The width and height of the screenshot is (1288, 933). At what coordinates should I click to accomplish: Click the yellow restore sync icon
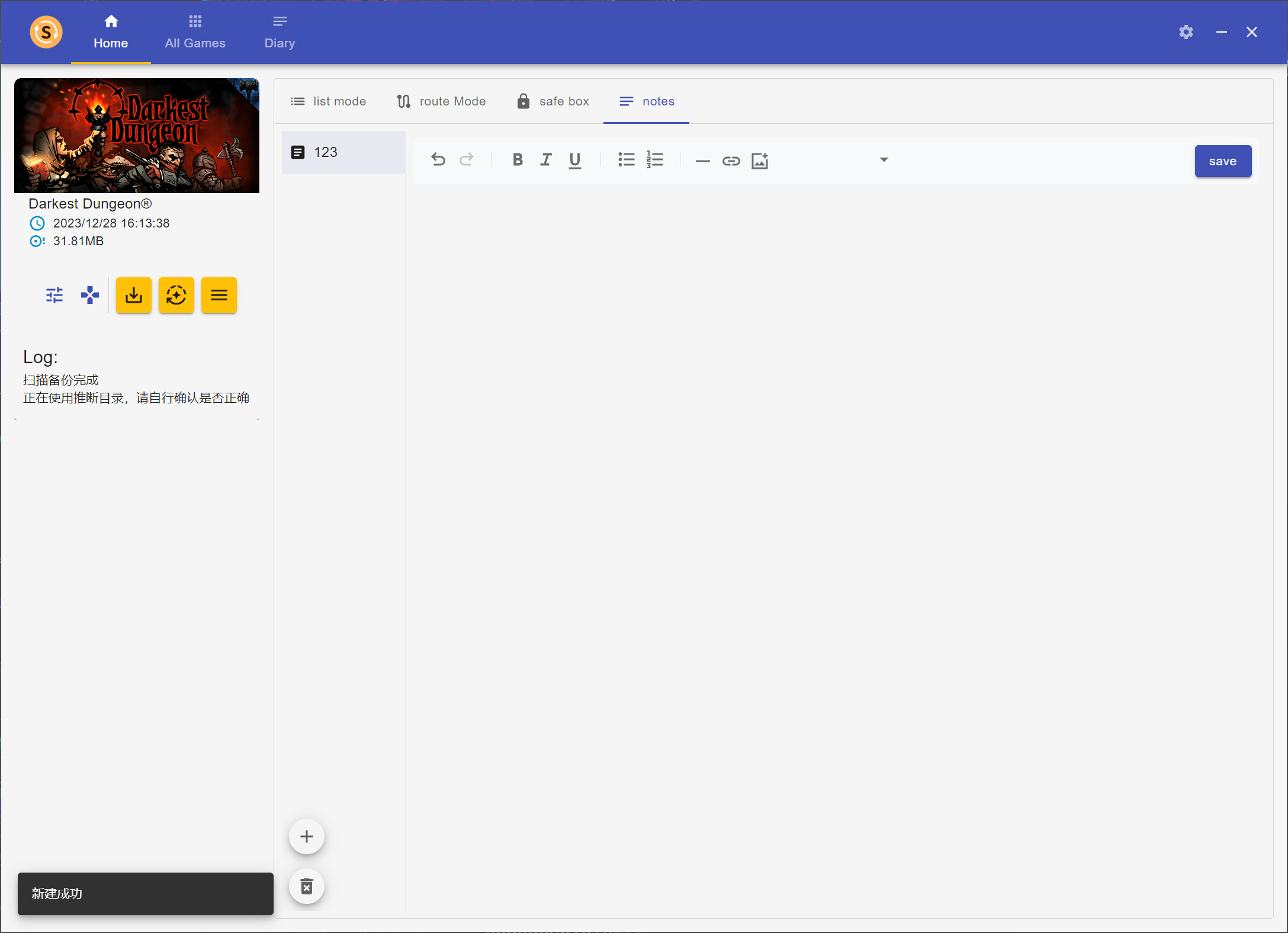tap(176, 295)
